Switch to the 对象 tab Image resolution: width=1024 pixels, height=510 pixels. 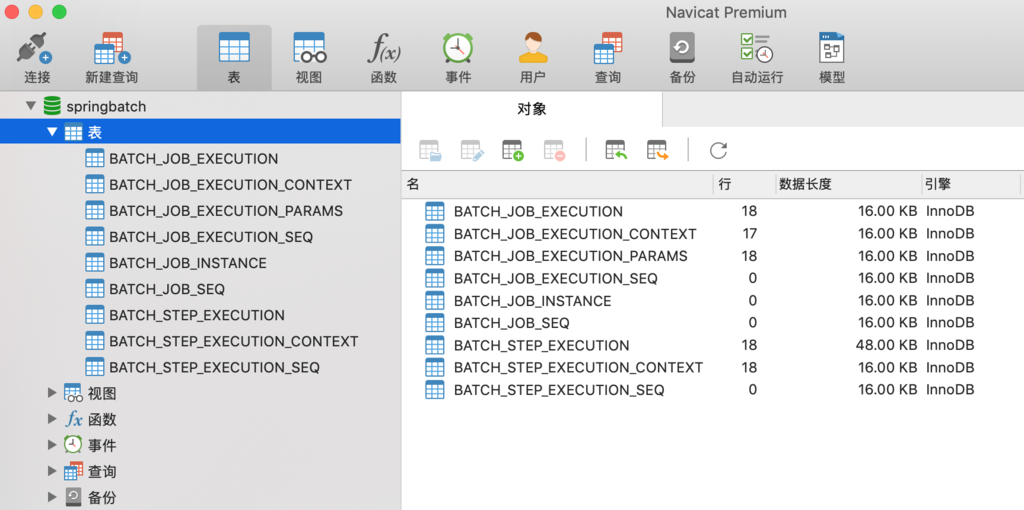tap(532, 110)
